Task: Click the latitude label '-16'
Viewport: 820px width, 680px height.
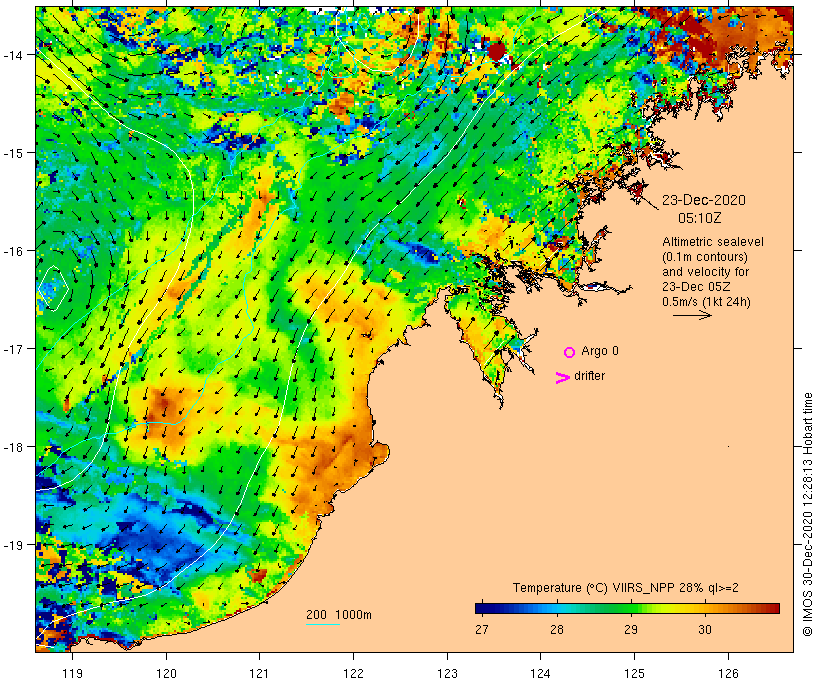Action: coord(13,251)
